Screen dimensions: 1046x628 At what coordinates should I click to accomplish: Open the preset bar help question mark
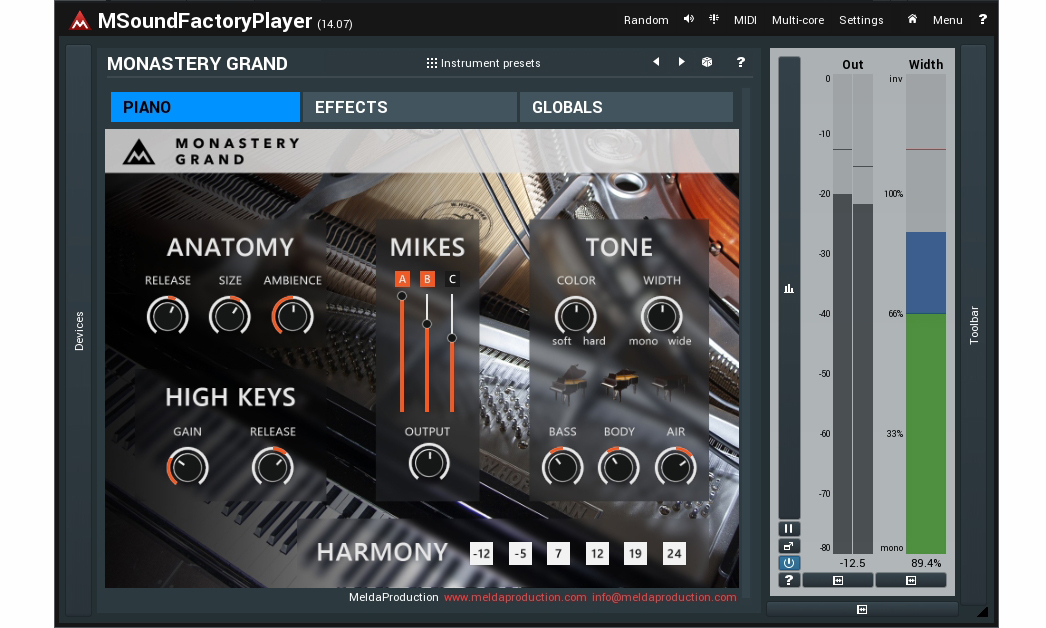pos(740,62)
